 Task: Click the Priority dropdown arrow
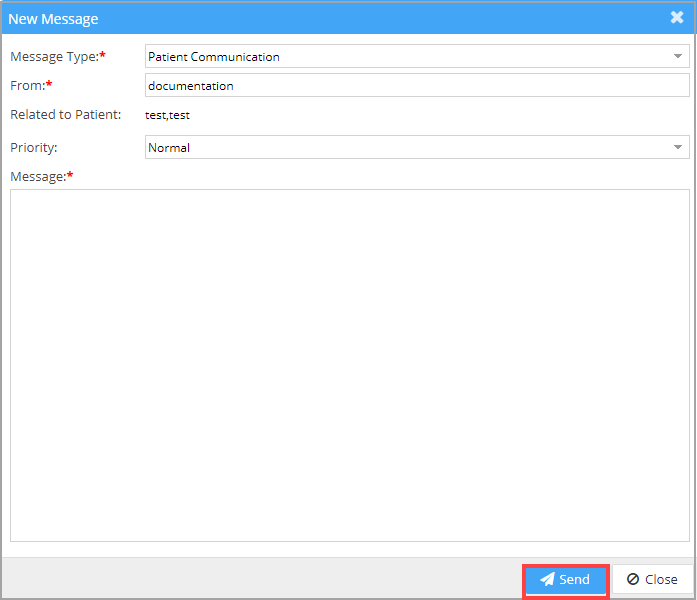coord(677,147)
